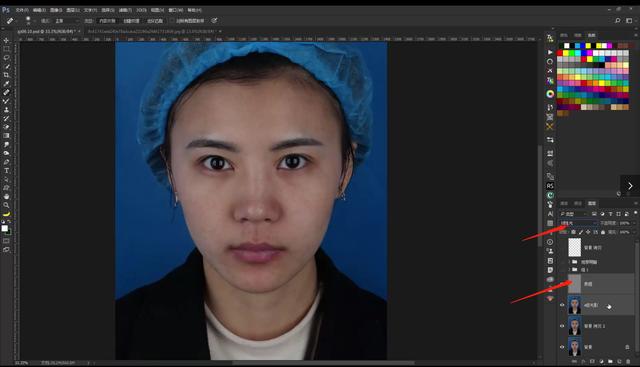Click the content-aware type button

coord(108,20)
